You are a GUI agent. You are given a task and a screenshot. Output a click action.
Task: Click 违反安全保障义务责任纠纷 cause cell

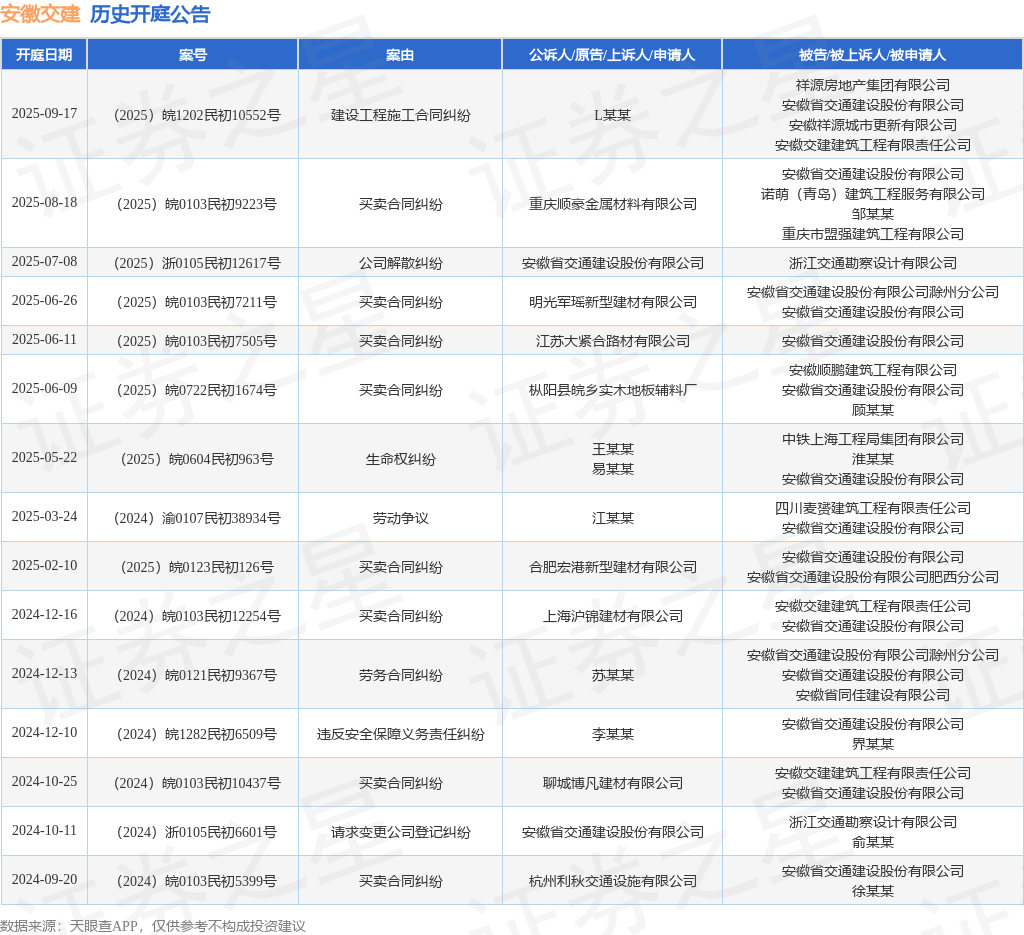[x=400, y=735]
